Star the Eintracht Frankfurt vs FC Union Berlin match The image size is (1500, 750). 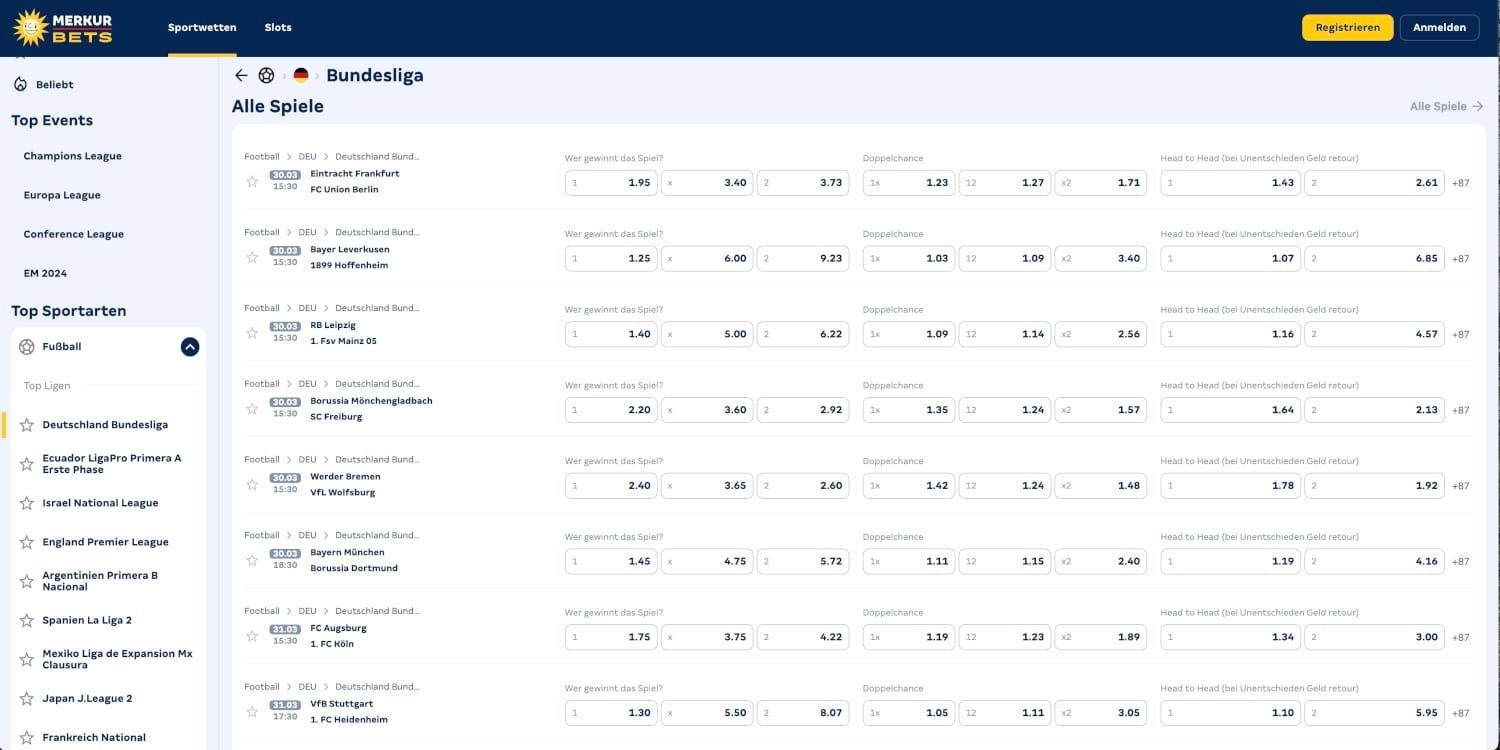[x=252, y=182]
